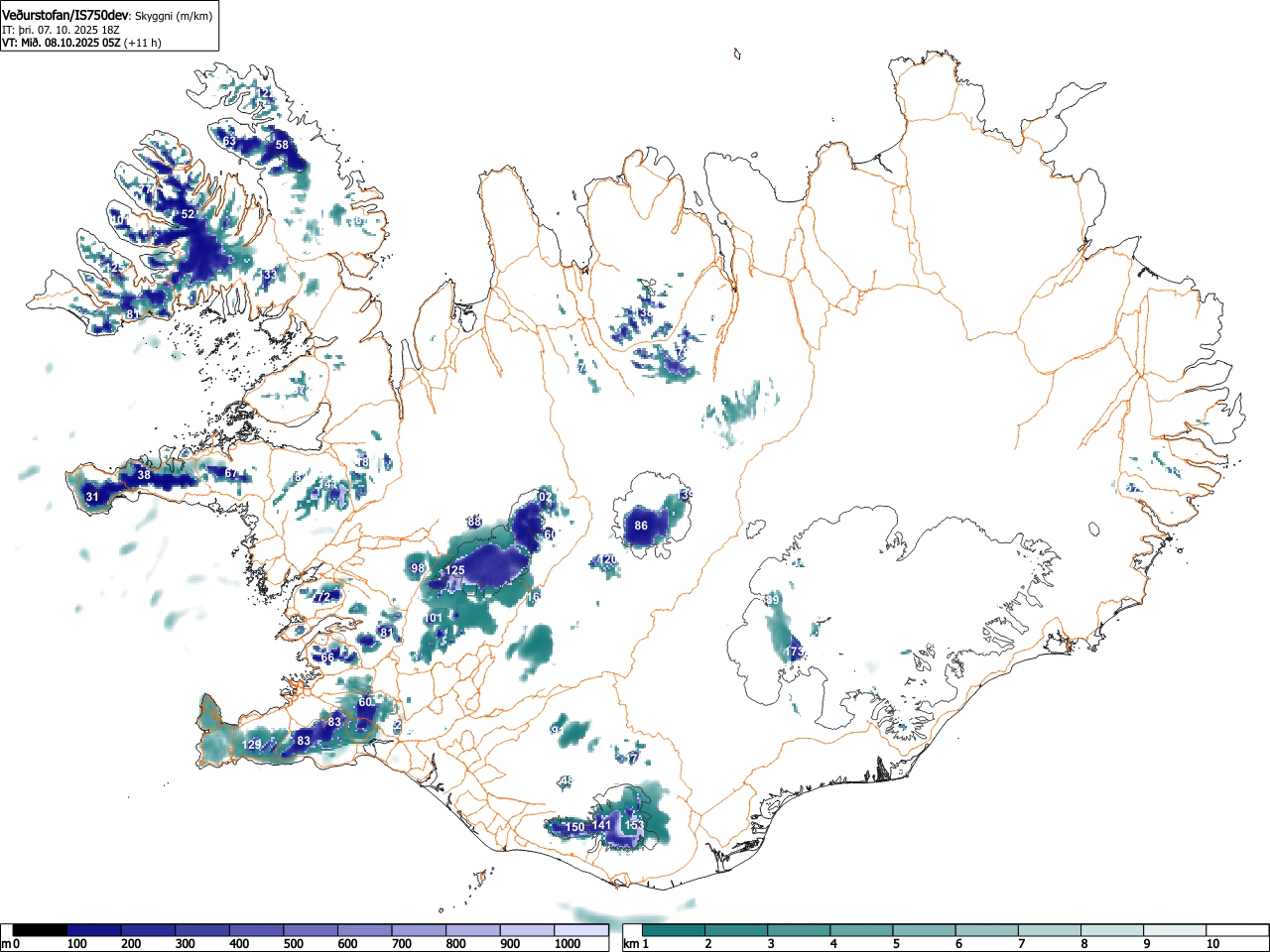Click the '101' visibility value on map

coord(434,618)
